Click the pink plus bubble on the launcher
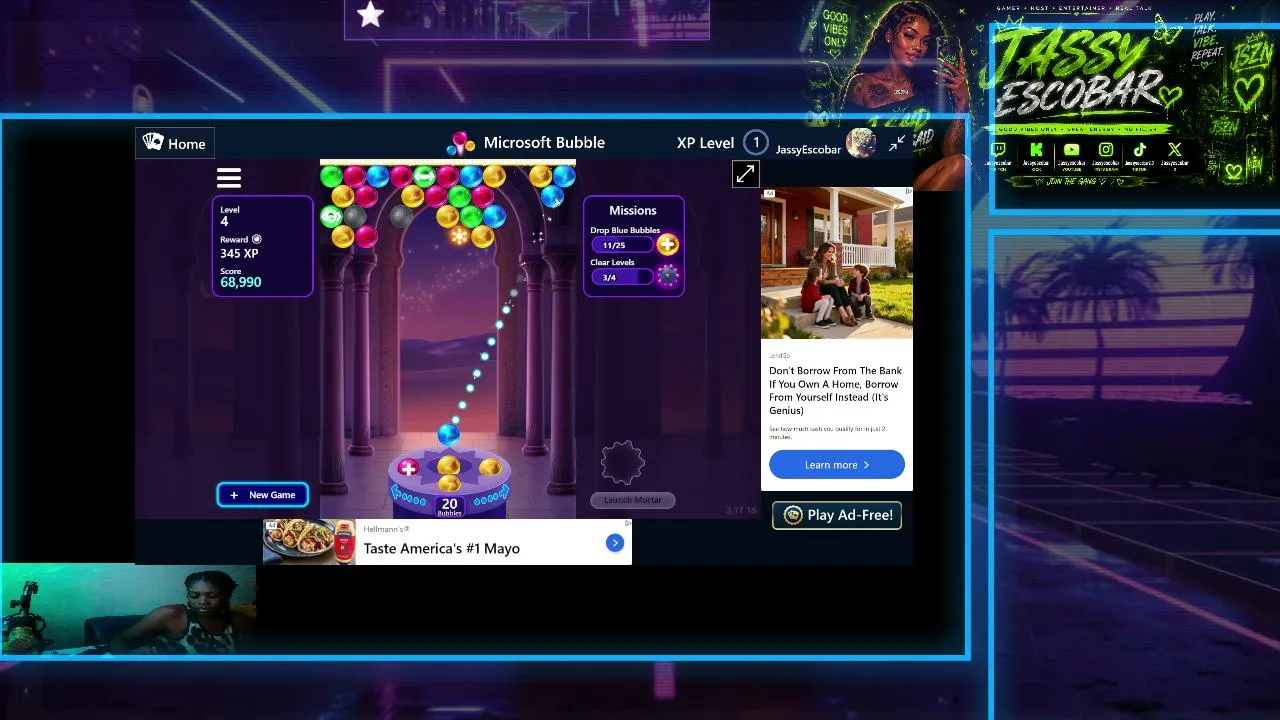 tap(408, 468)
